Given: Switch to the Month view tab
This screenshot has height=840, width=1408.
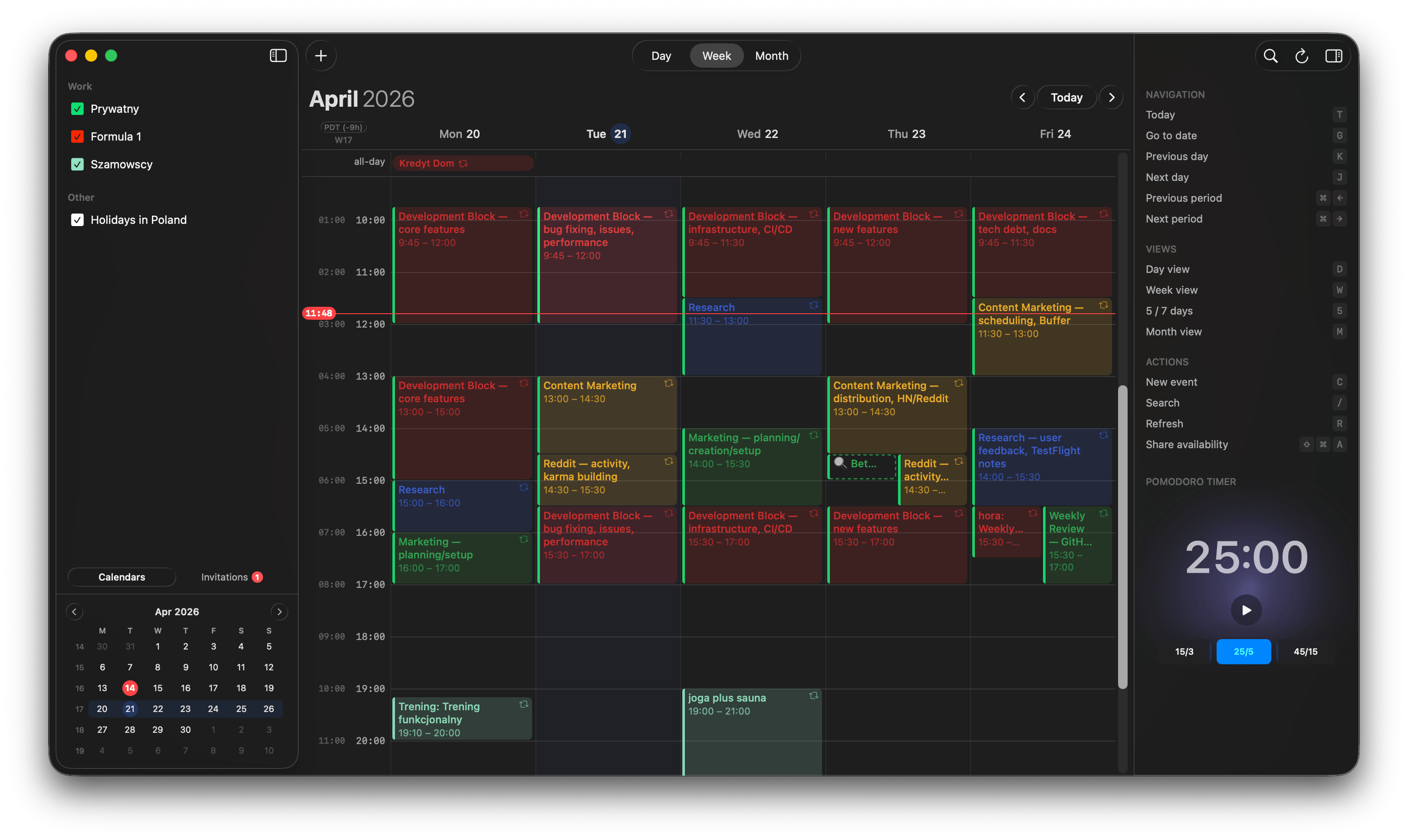Looking at the screenshot, I should pyautogui.click(x=771, y=56).
